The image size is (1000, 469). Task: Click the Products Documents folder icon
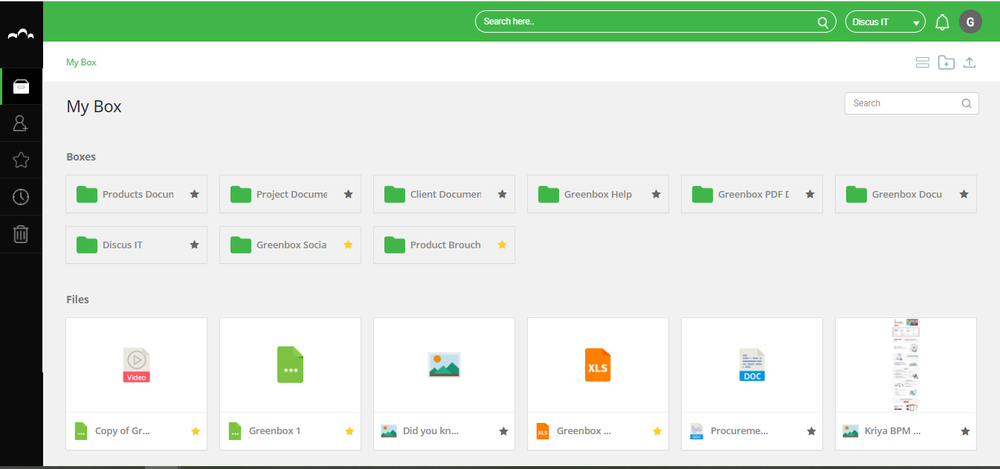87,194
